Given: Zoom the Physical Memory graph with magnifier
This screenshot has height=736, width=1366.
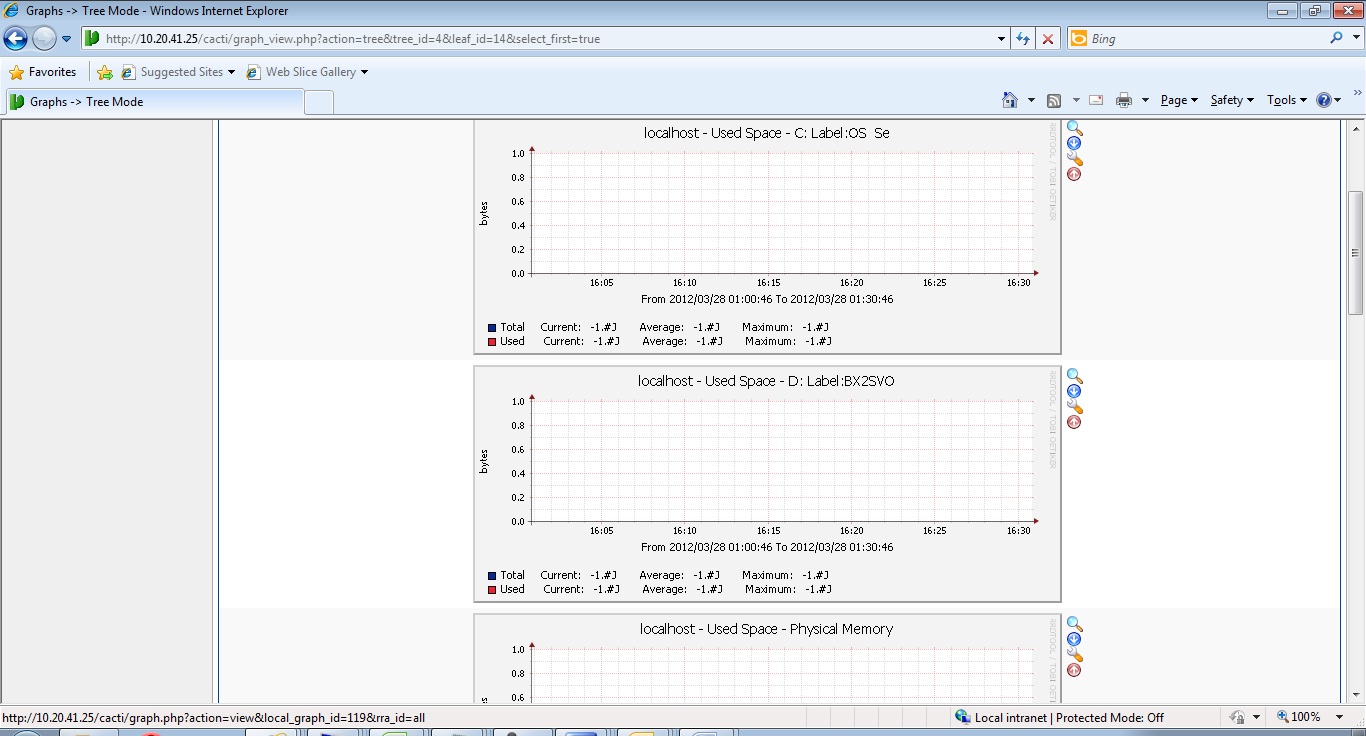Looking at the screenshot, I should [1074, 624].
